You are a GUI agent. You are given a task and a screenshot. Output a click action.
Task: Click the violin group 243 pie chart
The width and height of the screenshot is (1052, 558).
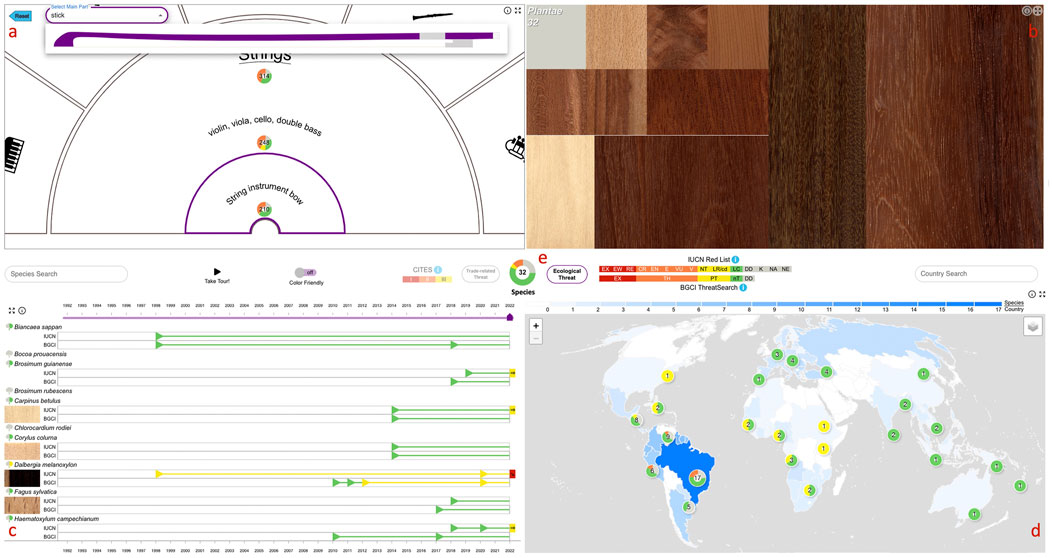pos(264,142)
